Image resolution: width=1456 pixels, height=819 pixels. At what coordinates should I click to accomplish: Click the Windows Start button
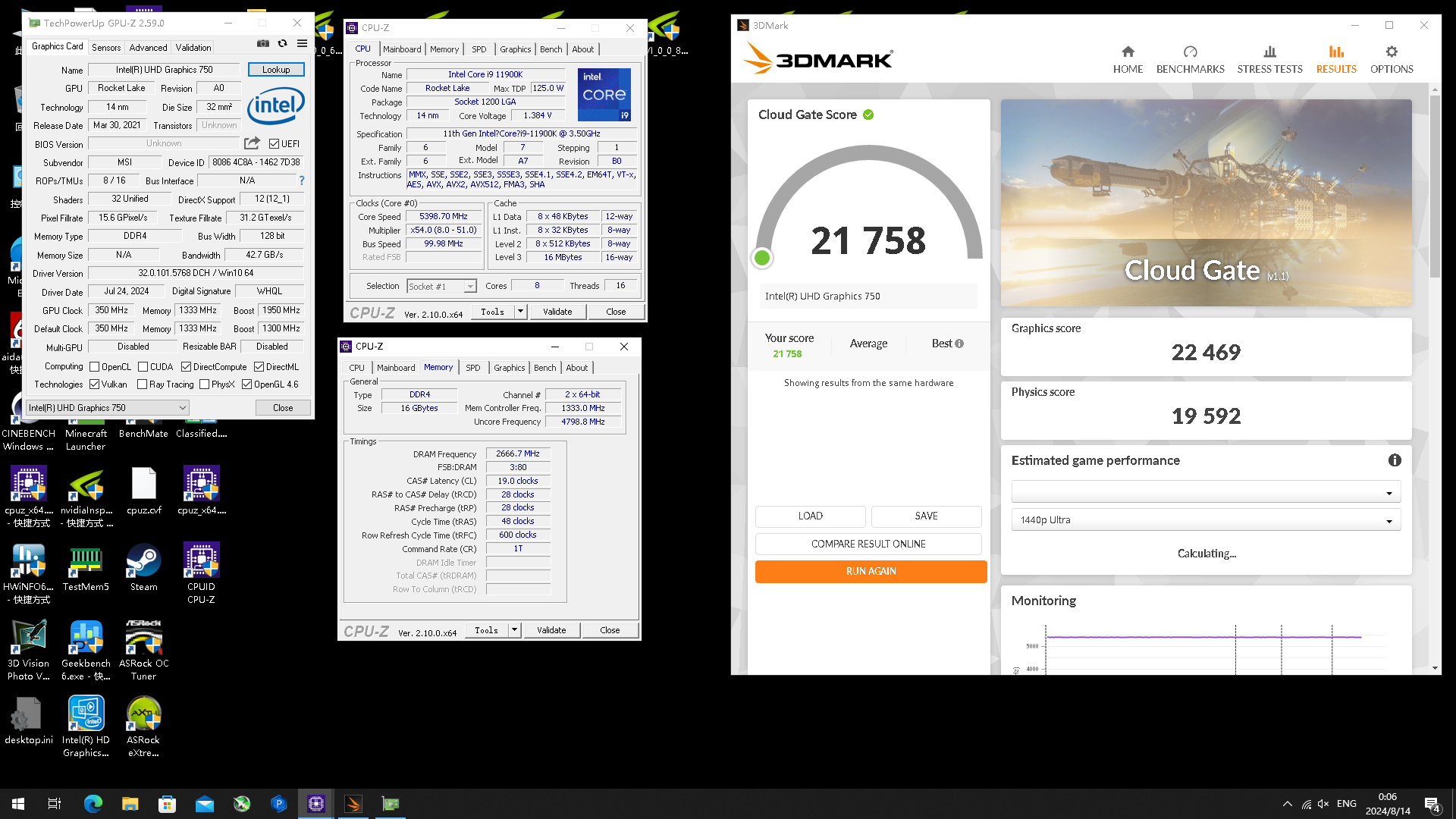pos(18,804)
